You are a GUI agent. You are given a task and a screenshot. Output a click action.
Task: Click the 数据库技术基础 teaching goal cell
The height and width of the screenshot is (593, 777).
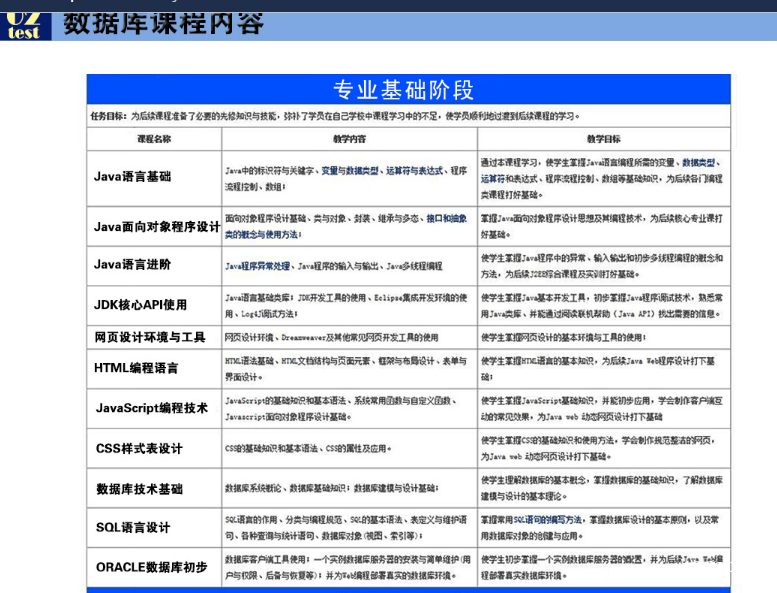click(x=604, y=488)
